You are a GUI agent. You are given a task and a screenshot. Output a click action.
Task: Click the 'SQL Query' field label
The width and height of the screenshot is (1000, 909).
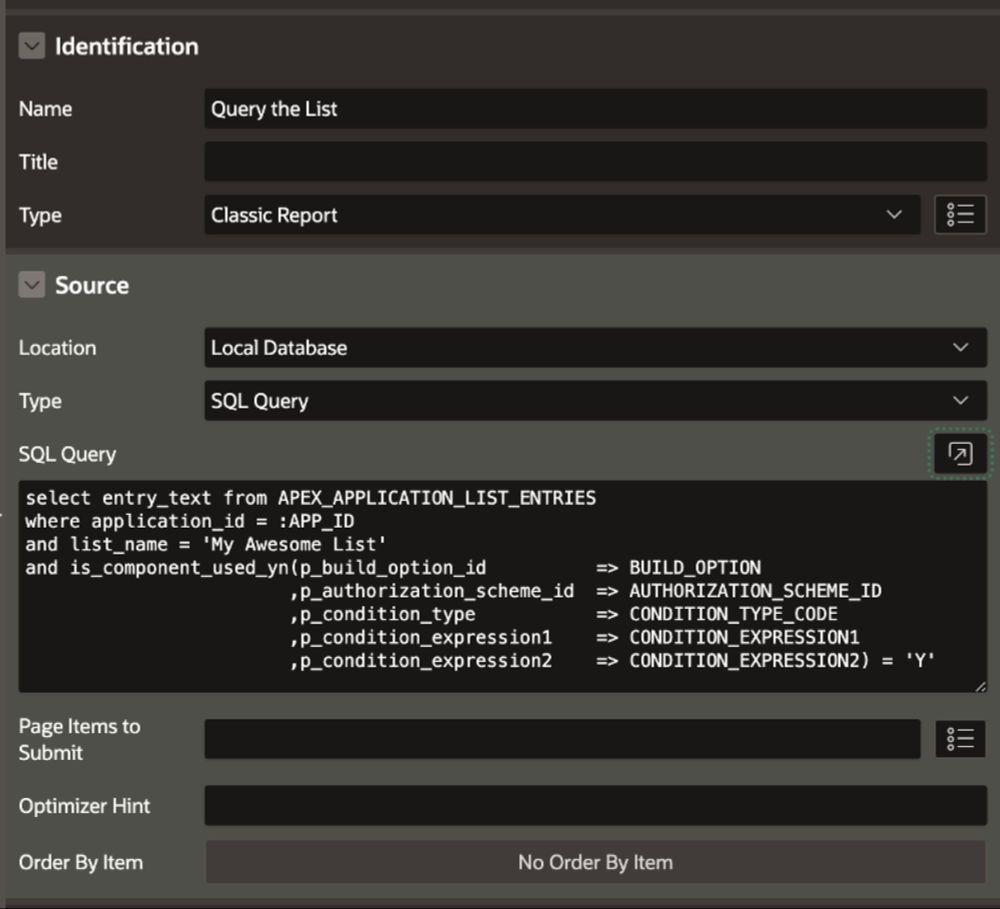(67, 454)
